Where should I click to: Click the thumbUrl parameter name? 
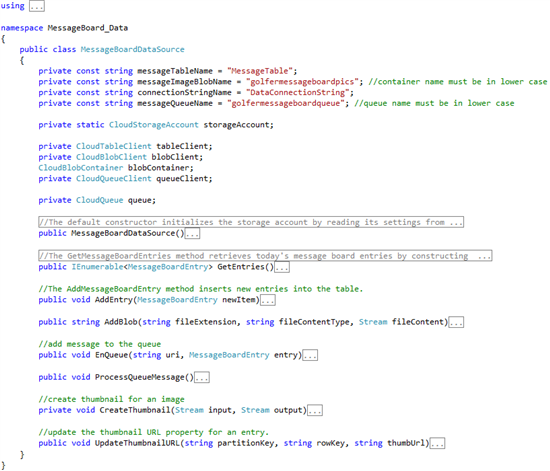(x=406, y=443)
